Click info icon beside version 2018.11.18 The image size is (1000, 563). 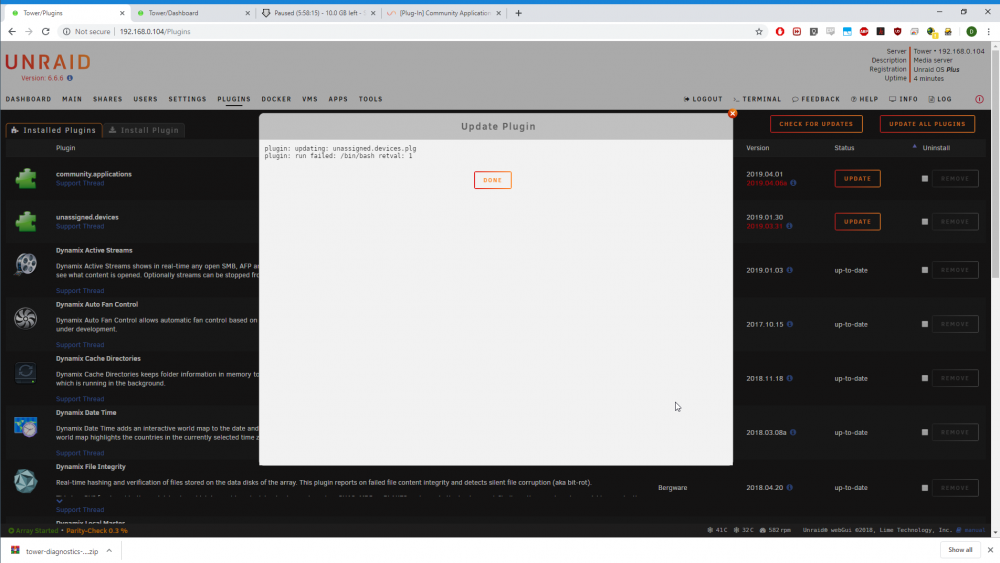point(790,378)
